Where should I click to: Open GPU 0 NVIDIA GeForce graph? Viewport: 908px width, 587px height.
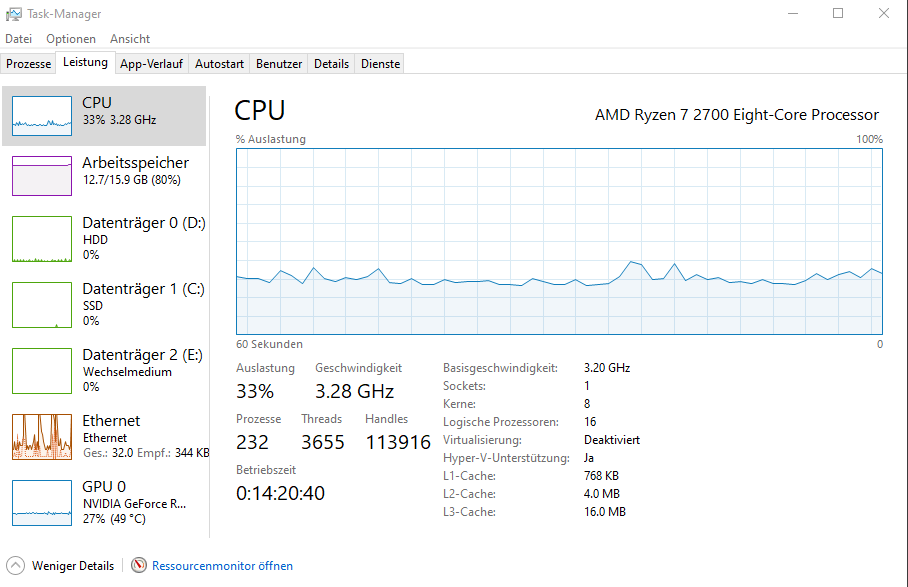tap(42, 503)
